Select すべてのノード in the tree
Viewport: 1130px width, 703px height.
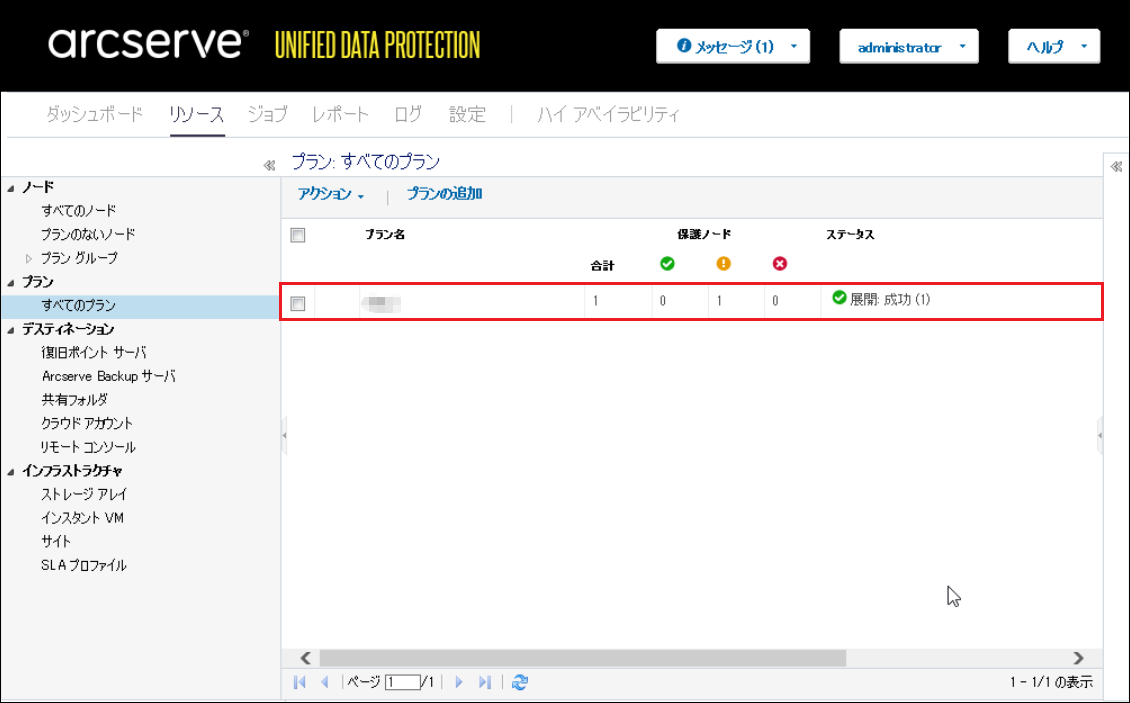pyautogui.click(x=79, y=211)
